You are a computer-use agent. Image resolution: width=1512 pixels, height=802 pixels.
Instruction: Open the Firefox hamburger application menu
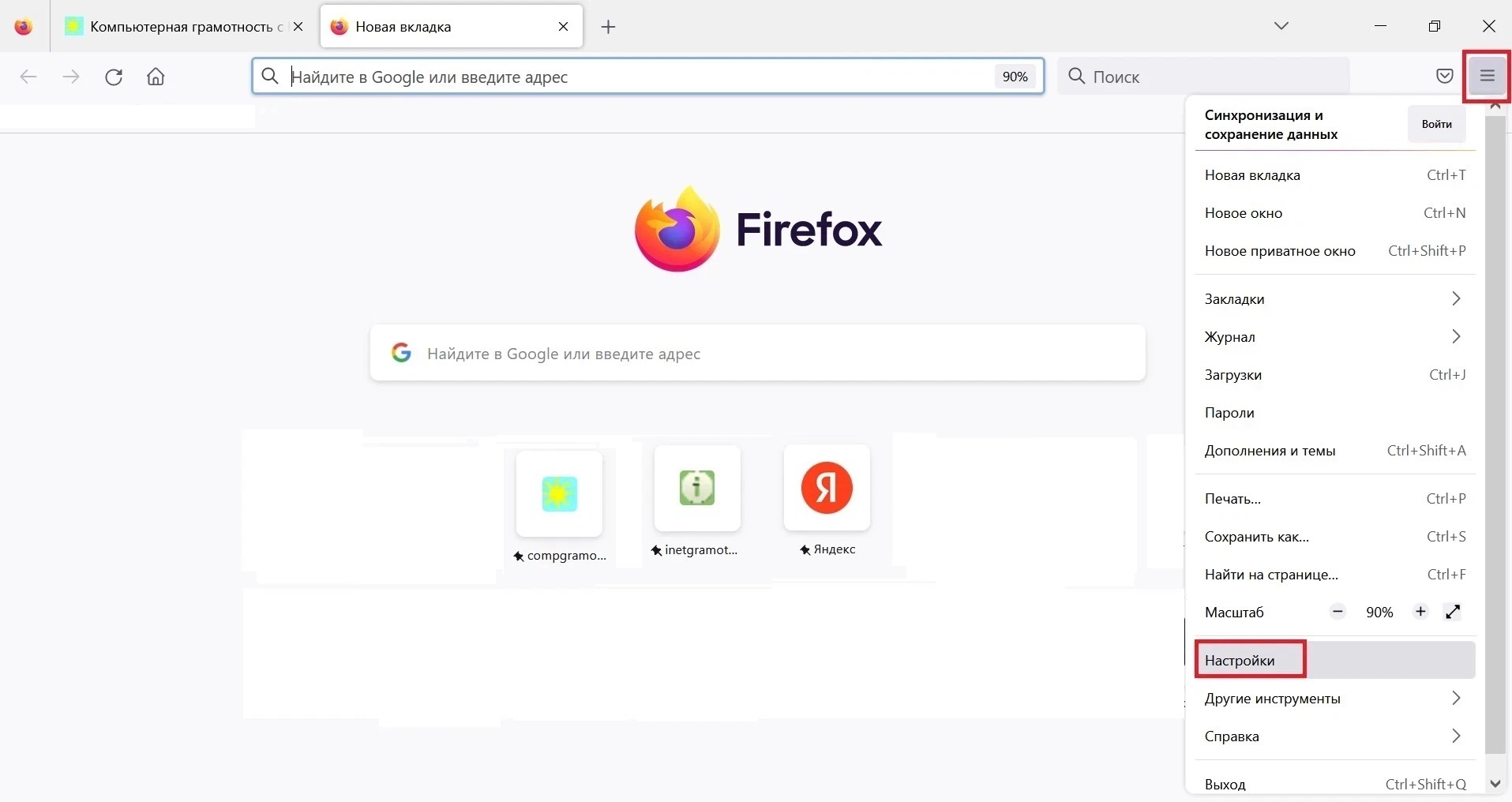(x=1488, y=77)
